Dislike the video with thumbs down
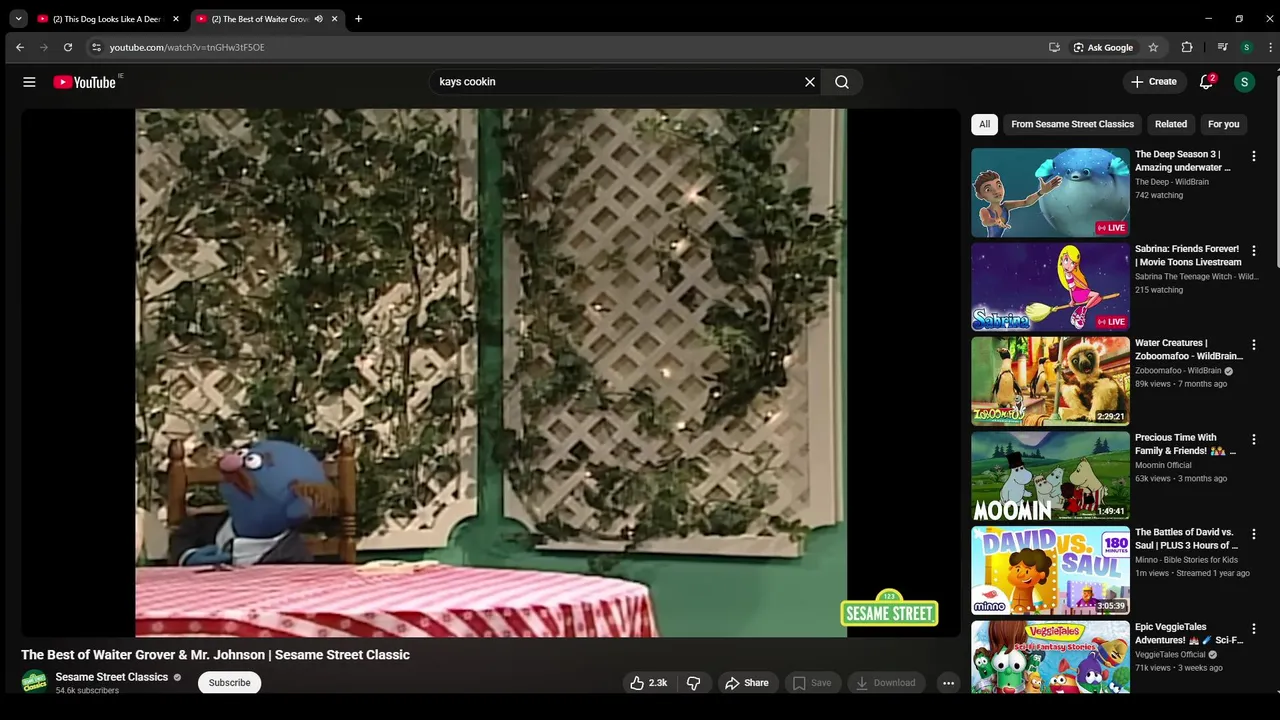The image size is (1280, 720). (x=693, y=683)
